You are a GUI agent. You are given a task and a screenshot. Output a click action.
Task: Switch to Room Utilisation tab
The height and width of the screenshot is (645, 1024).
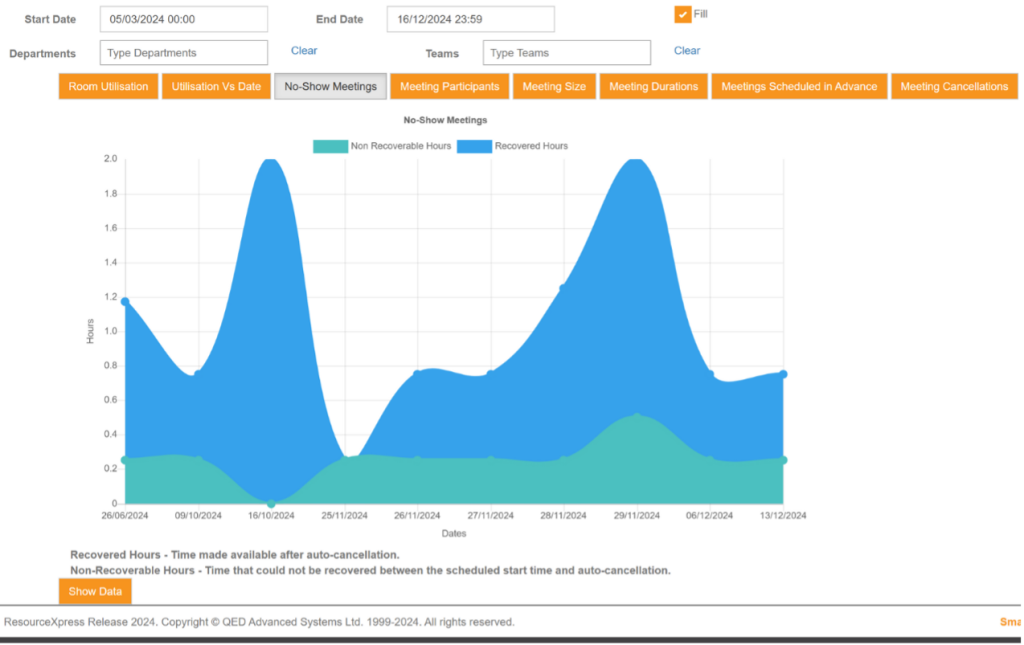tap(108, 87)
